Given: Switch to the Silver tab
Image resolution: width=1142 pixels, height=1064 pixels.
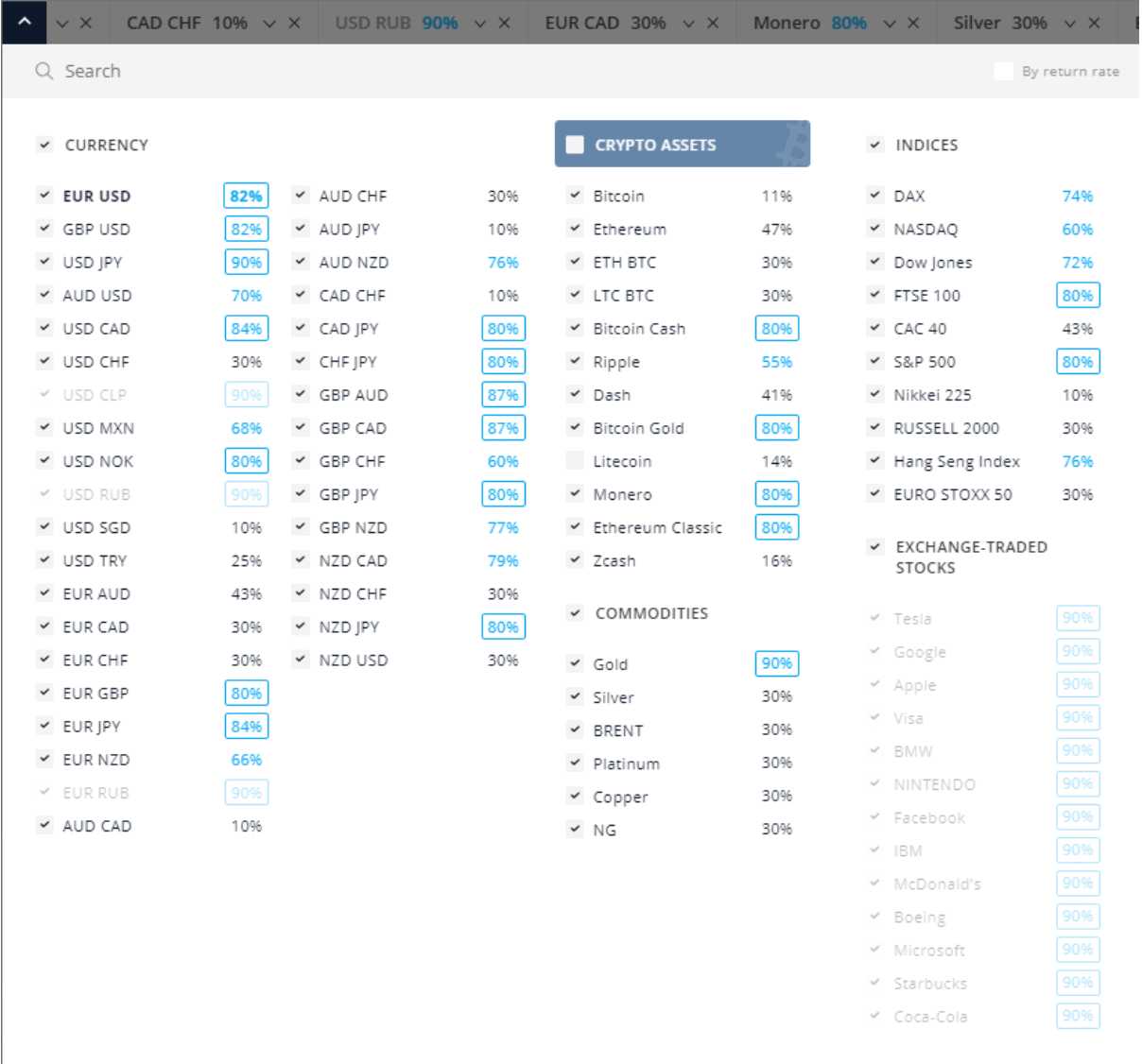Looking at the screenshot, I should tap(1000, 23).
